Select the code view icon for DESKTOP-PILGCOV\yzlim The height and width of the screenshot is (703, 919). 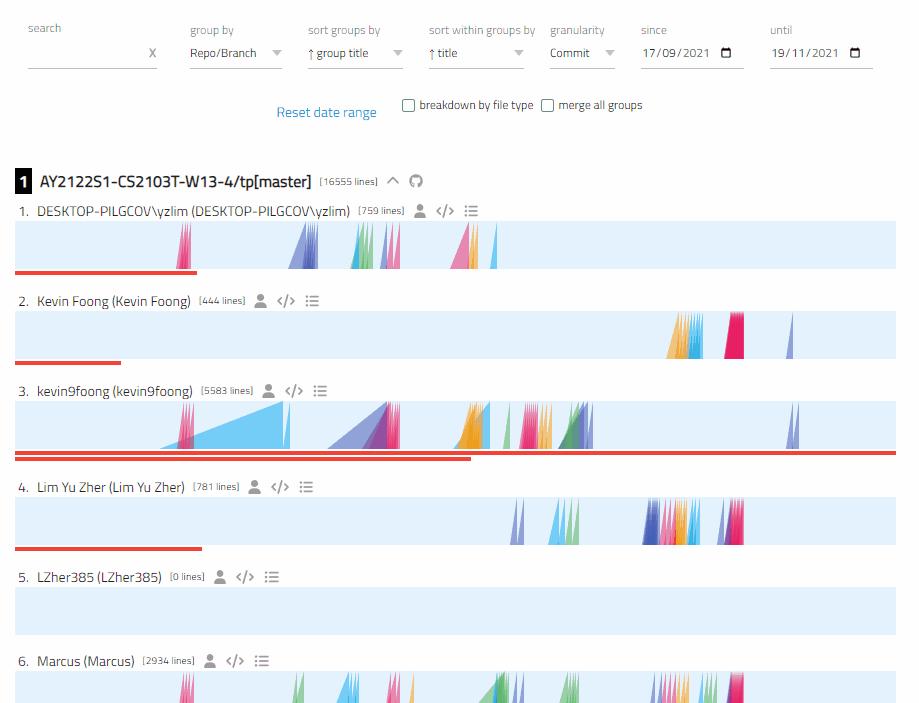[444, 210]
